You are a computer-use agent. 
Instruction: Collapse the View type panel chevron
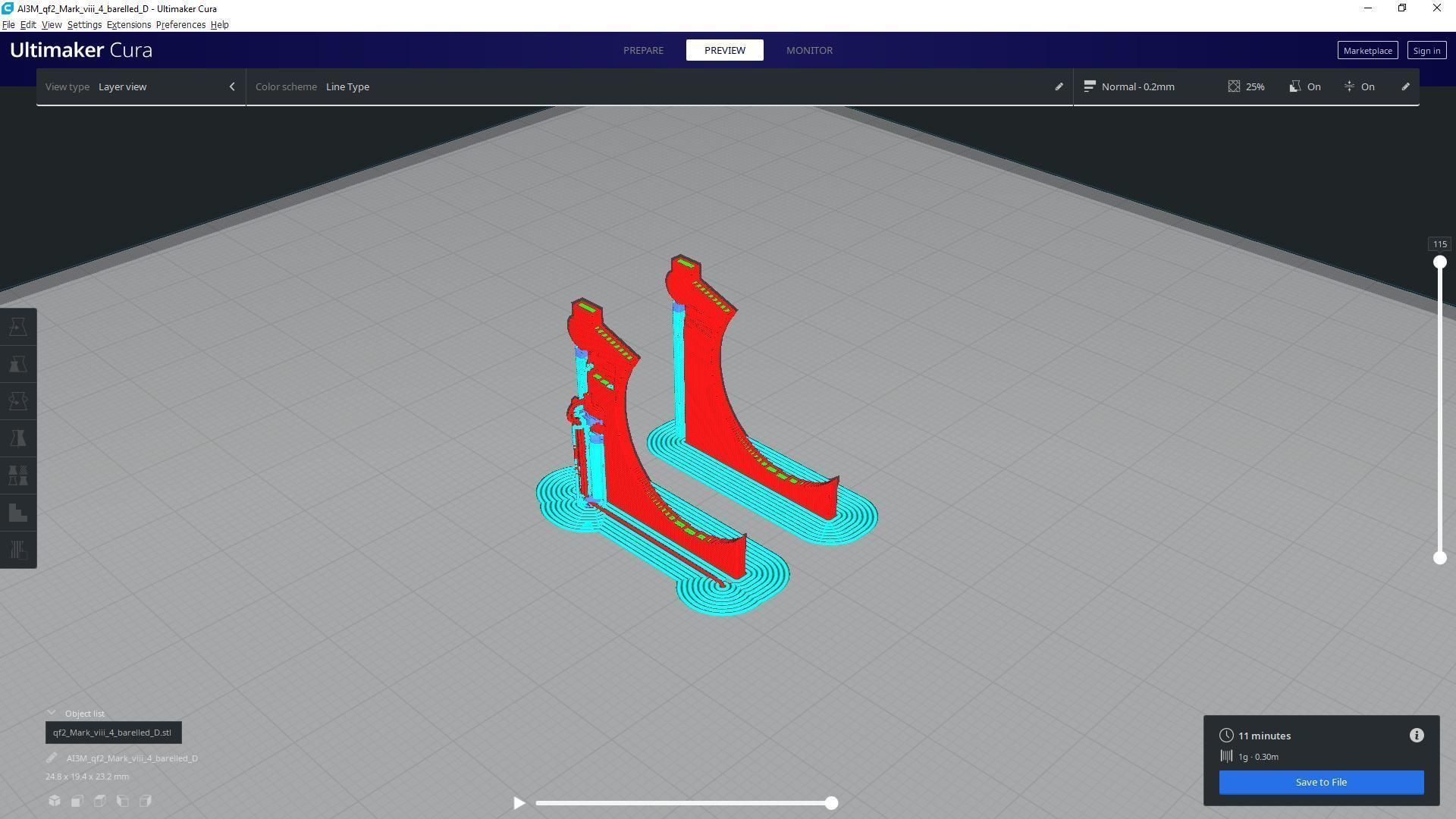[x=232, y=86]
